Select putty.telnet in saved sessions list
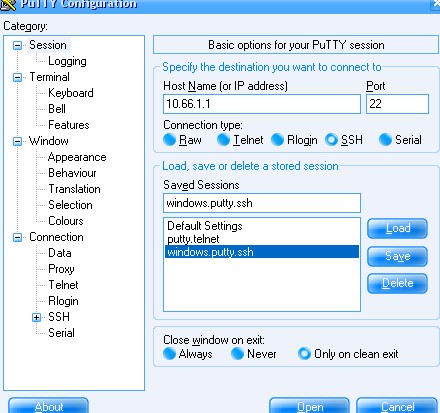This screenshot has width=440, height=413. tap(262, 239)
